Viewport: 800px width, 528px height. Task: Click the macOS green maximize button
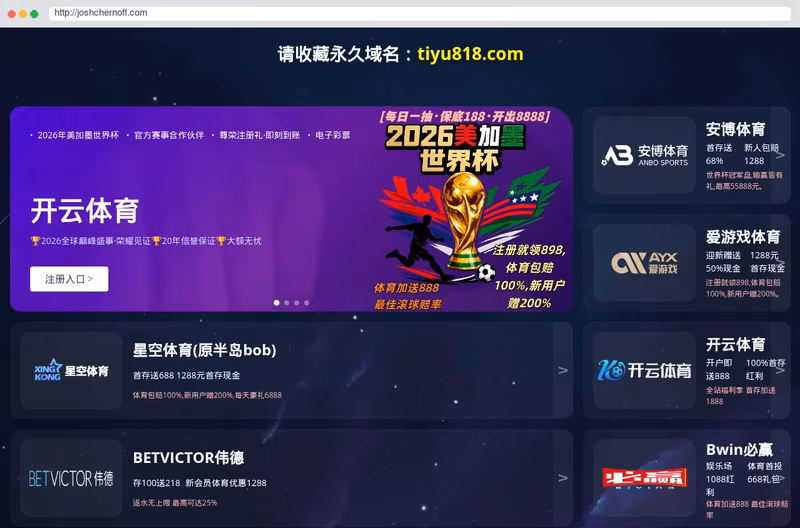34,14
